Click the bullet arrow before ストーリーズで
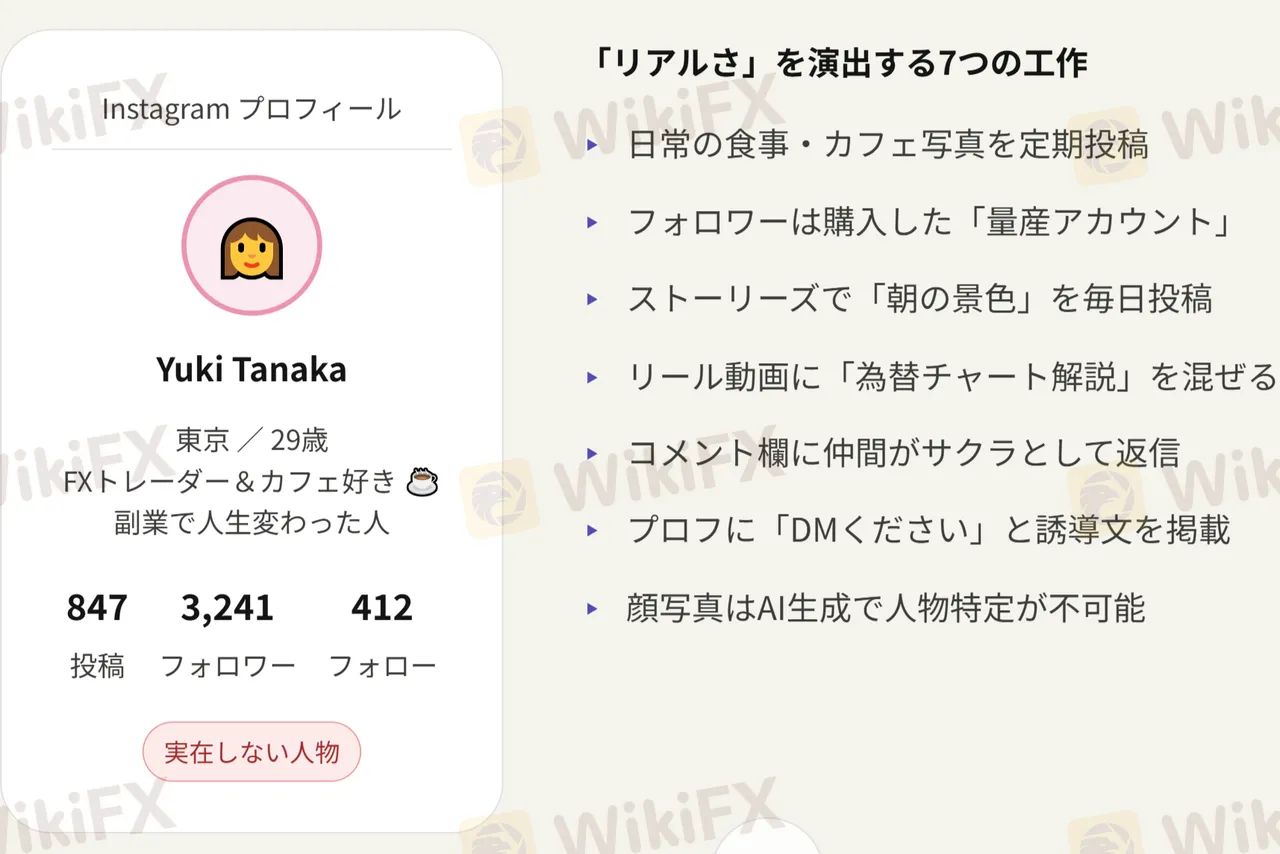The height and width of the screenshot is (854, 1280). [x=592, y=299]
